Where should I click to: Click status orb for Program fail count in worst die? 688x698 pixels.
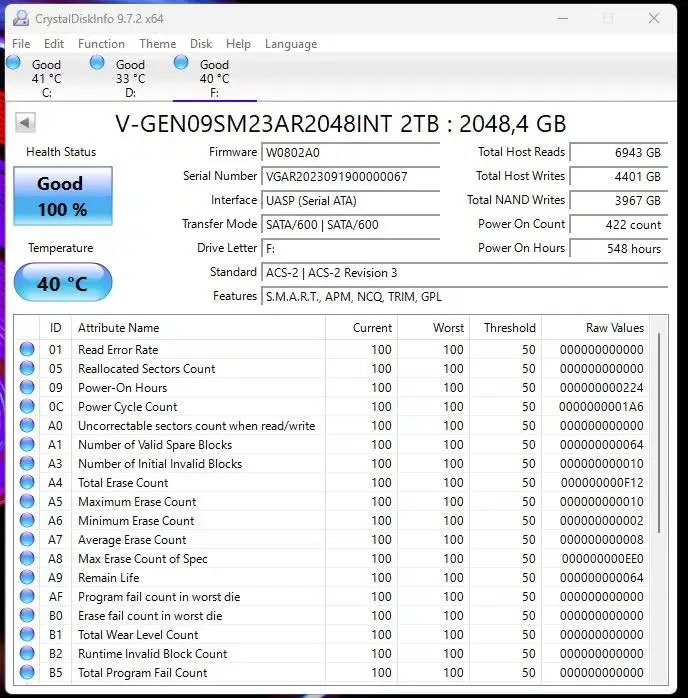[27, 596]
